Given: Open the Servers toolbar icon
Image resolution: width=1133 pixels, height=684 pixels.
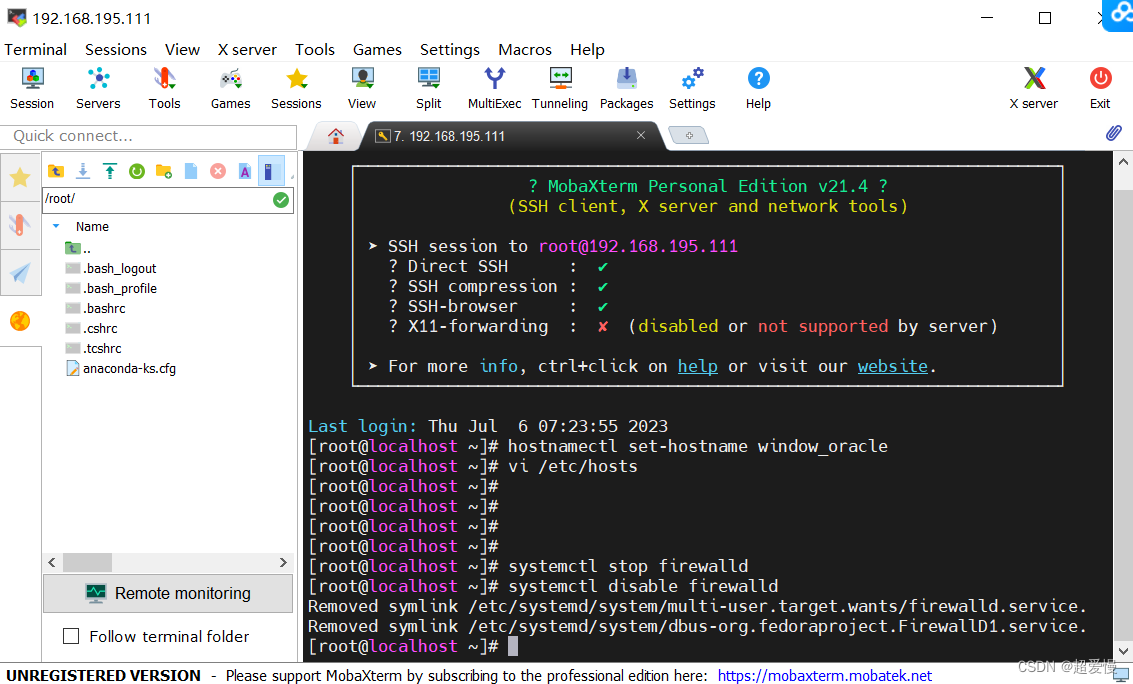Looking at the screenshot, I should (98, 88).
